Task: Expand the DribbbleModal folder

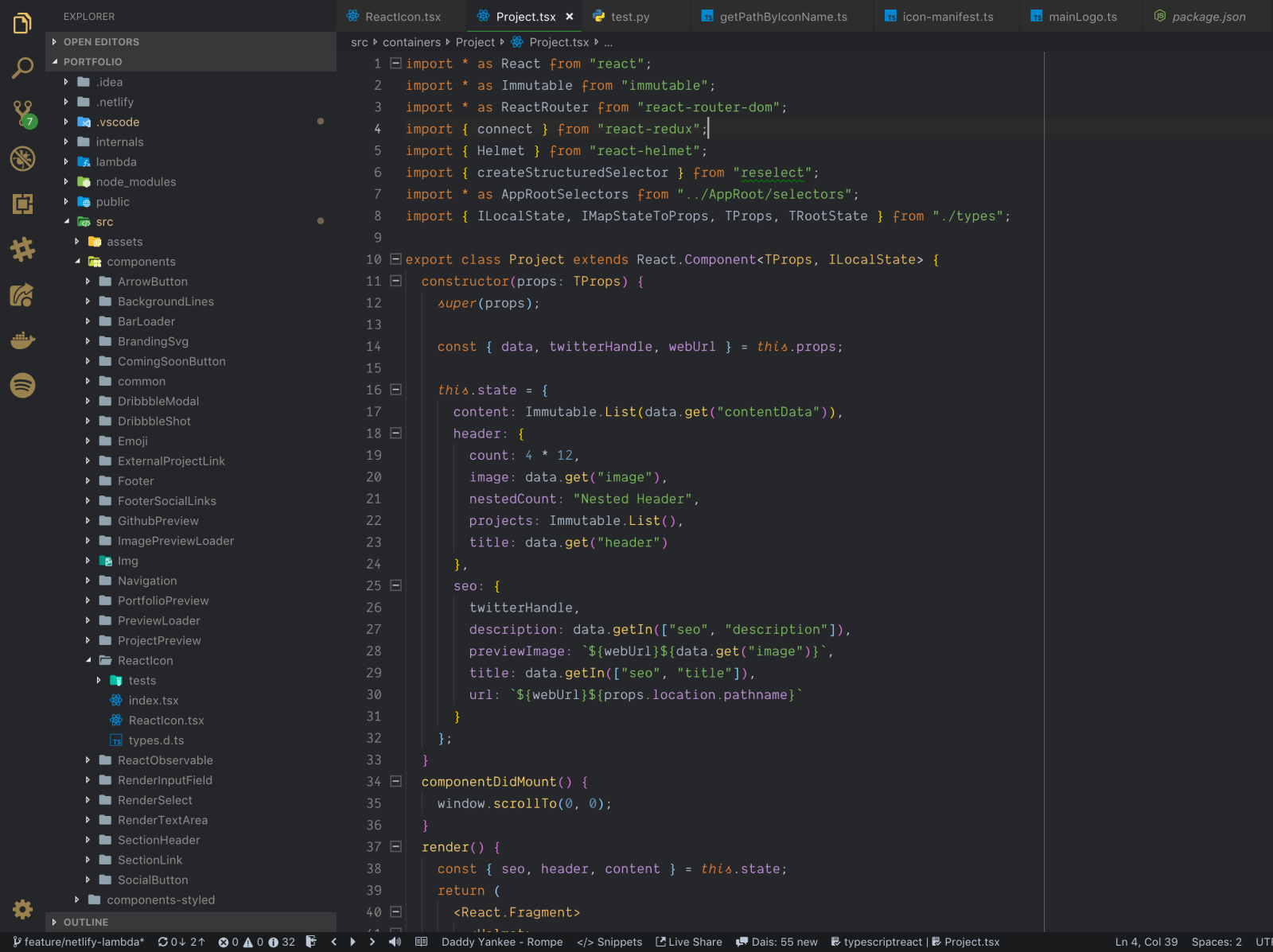Action: click(191, 401)
